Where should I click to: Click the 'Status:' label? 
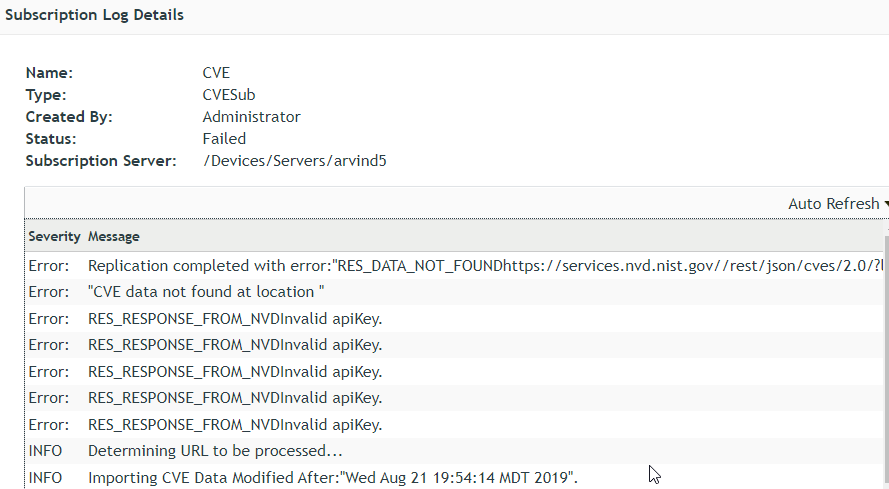point(51,139)
